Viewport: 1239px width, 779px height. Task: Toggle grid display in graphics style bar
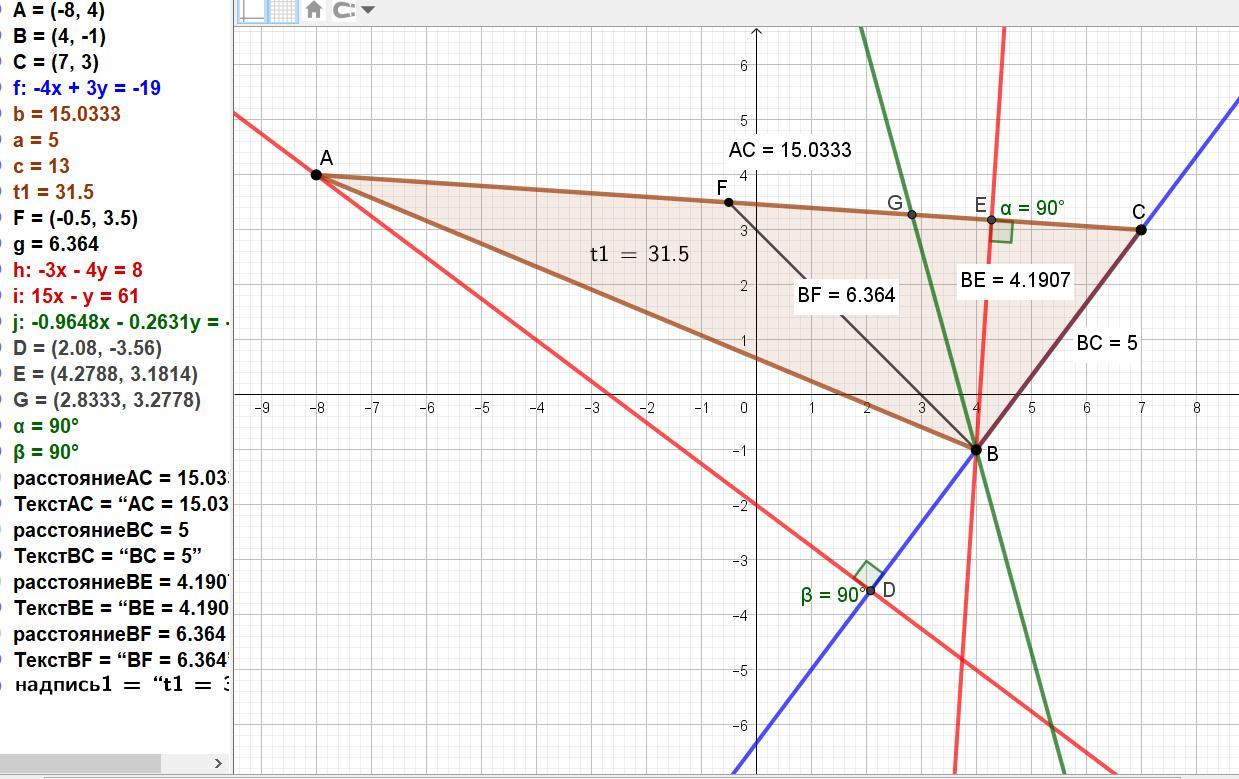coord(283,10)
